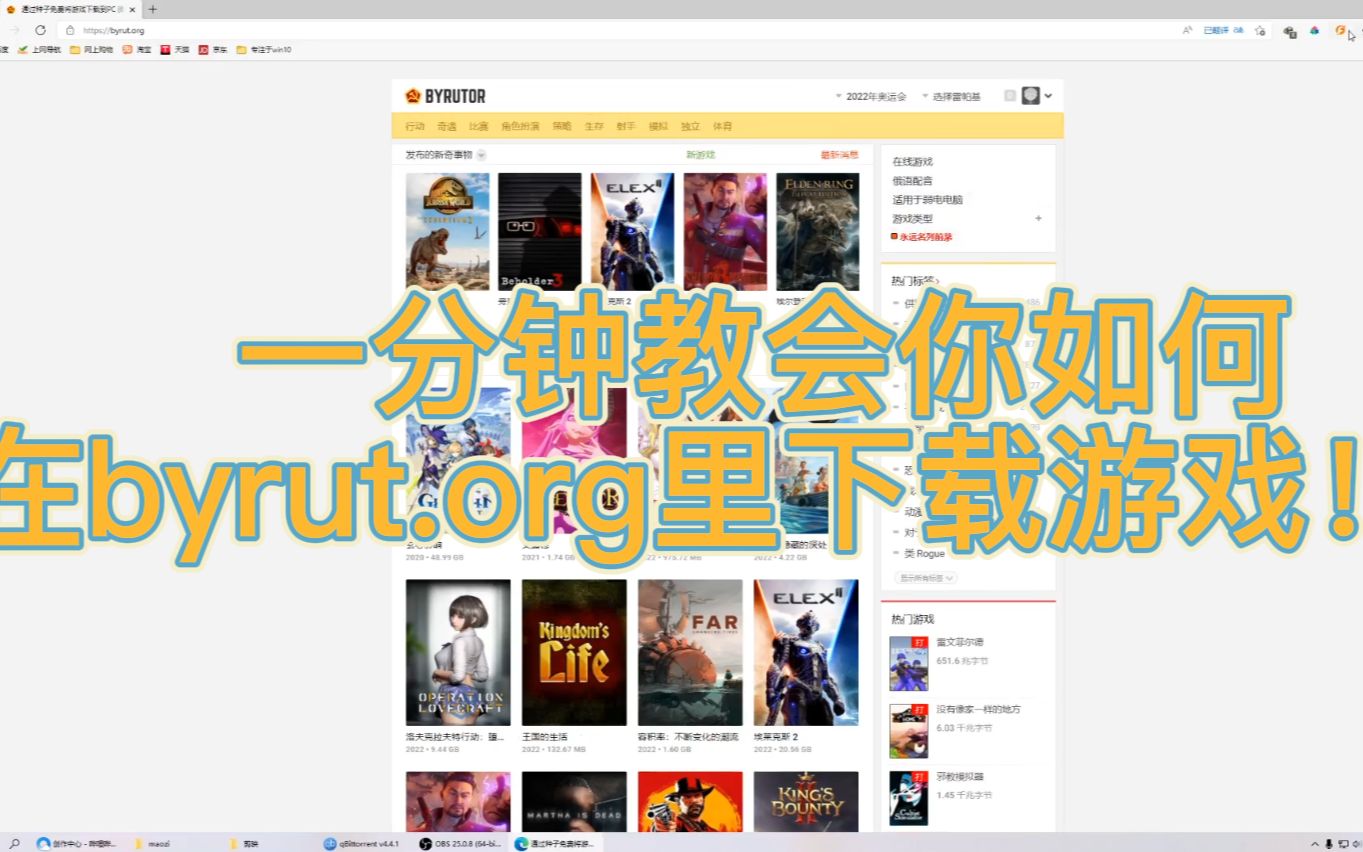
Task: Open qBittorrent v4.4.1 from the taskbar
Action: [x=362, y=844]
